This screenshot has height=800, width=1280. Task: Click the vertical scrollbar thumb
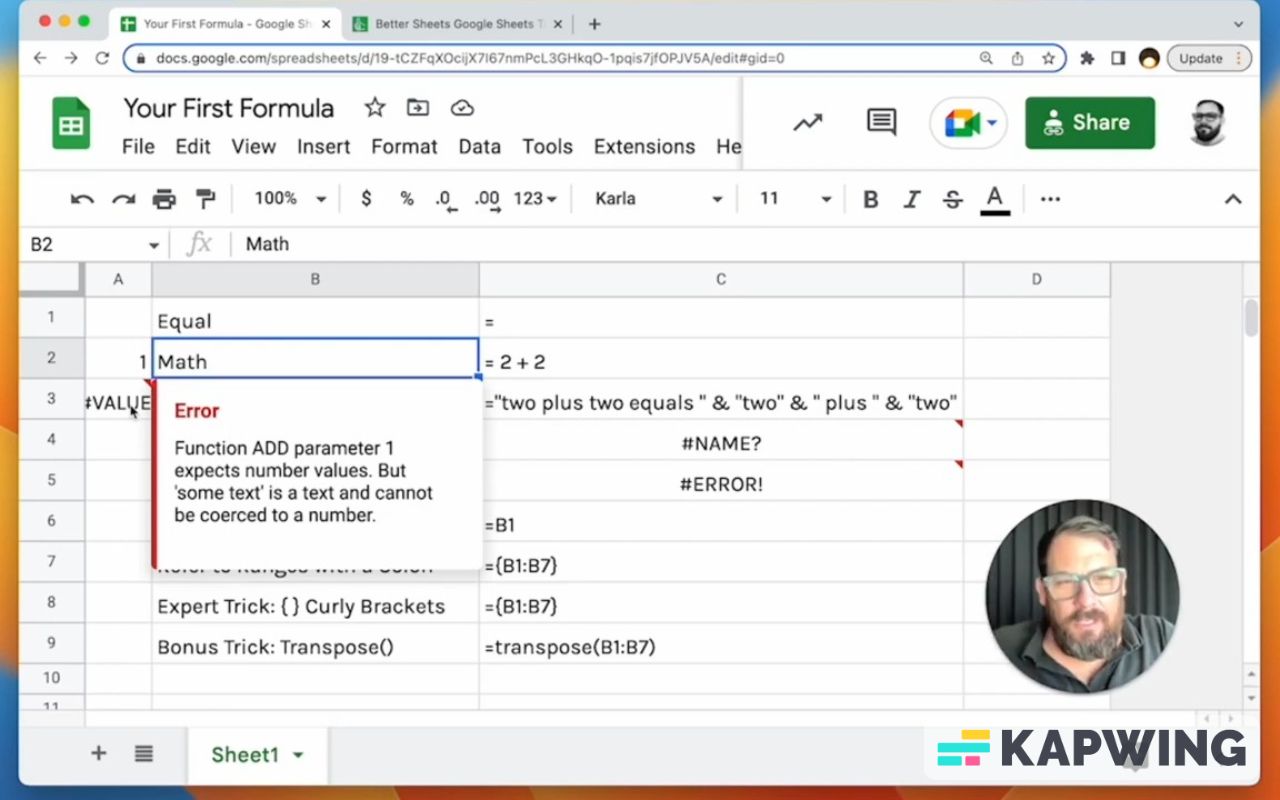point(1251,317)
